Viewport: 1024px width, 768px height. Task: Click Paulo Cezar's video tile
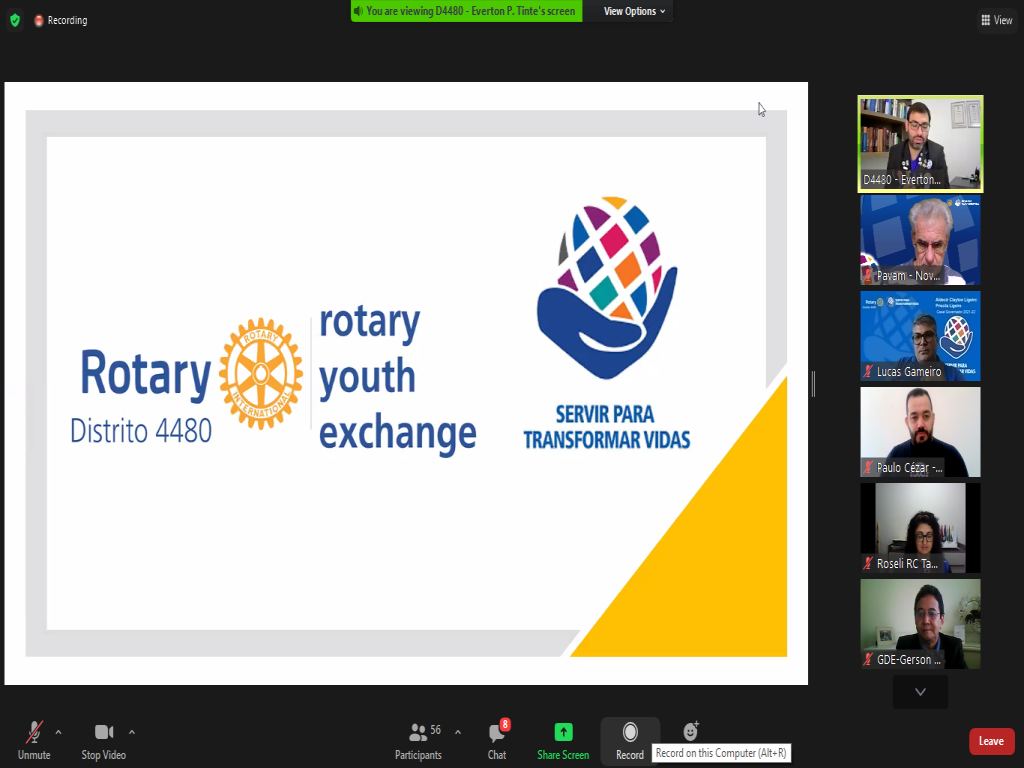pyautogui.click(x=920, y=432)
